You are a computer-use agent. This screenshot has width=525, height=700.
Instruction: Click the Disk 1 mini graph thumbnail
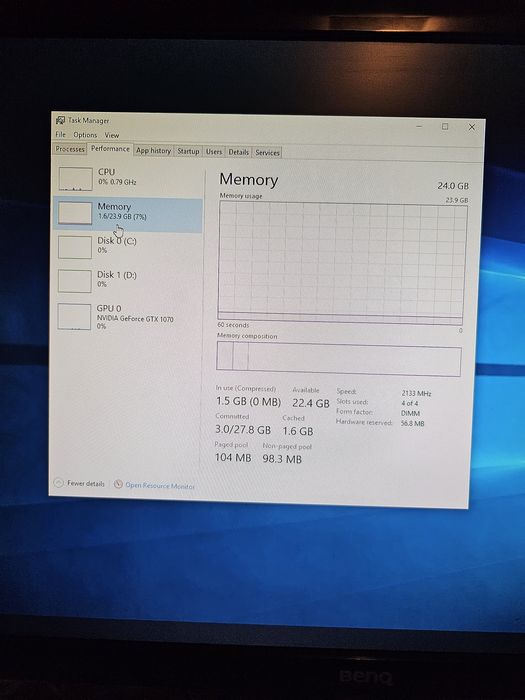point(75,281)
